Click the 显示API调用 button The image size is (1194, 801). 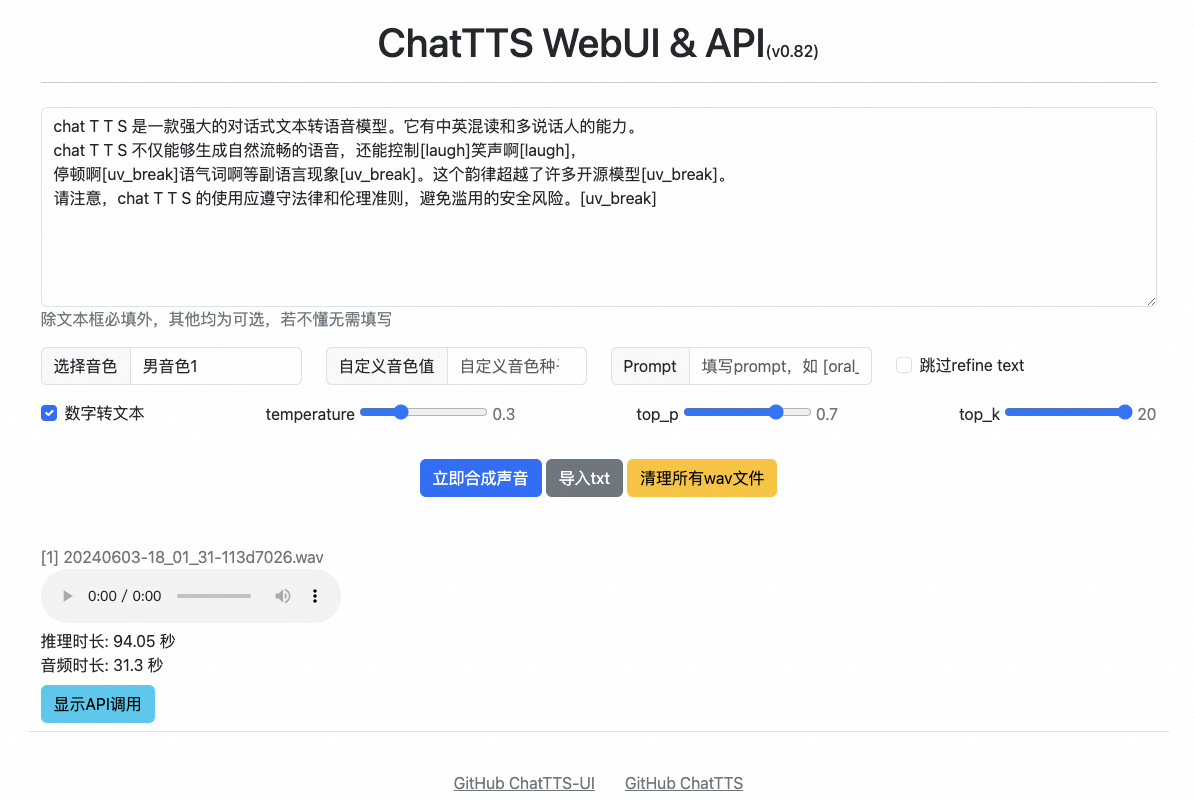[x=97, y=704]
